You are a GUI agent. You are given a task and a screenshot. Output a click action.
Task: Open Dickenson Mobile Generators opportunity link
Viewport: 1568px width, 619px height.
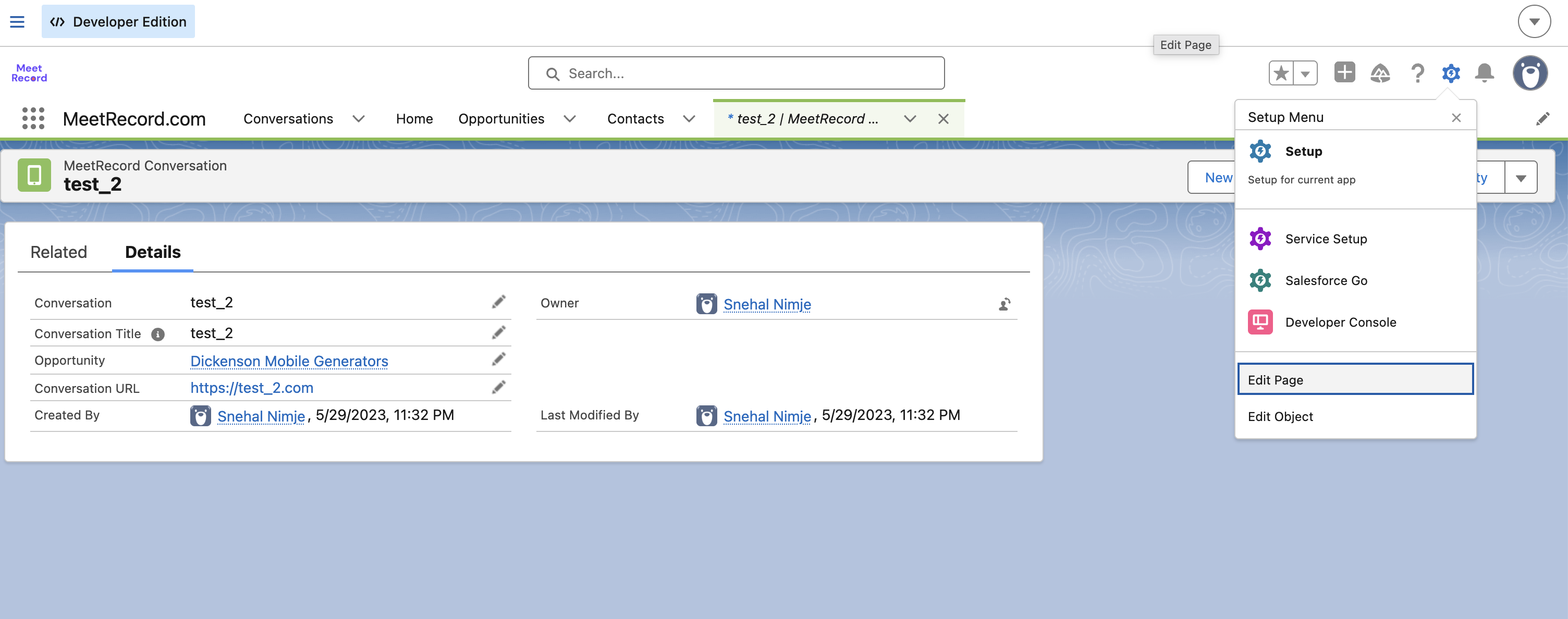coord(289,361)
